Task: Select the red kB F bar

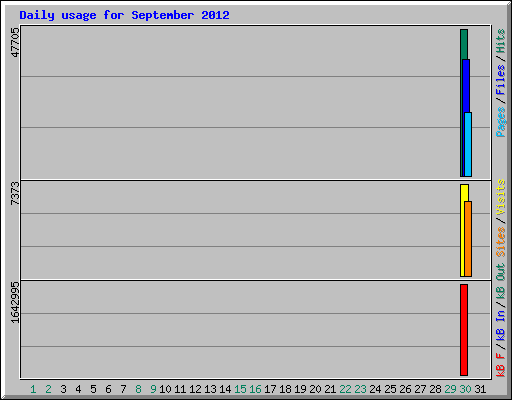Action: tap(464, 330)
